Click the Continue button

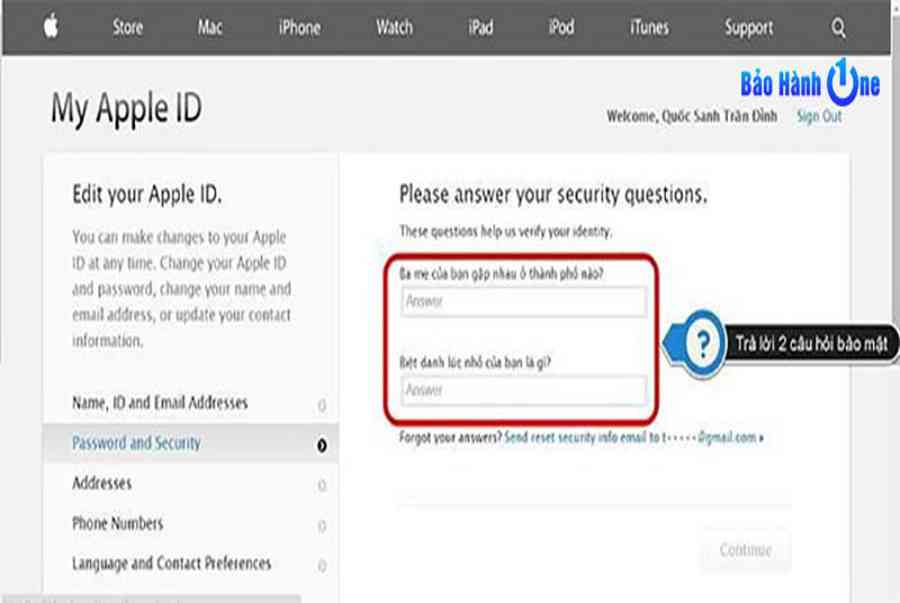(746, 550)
